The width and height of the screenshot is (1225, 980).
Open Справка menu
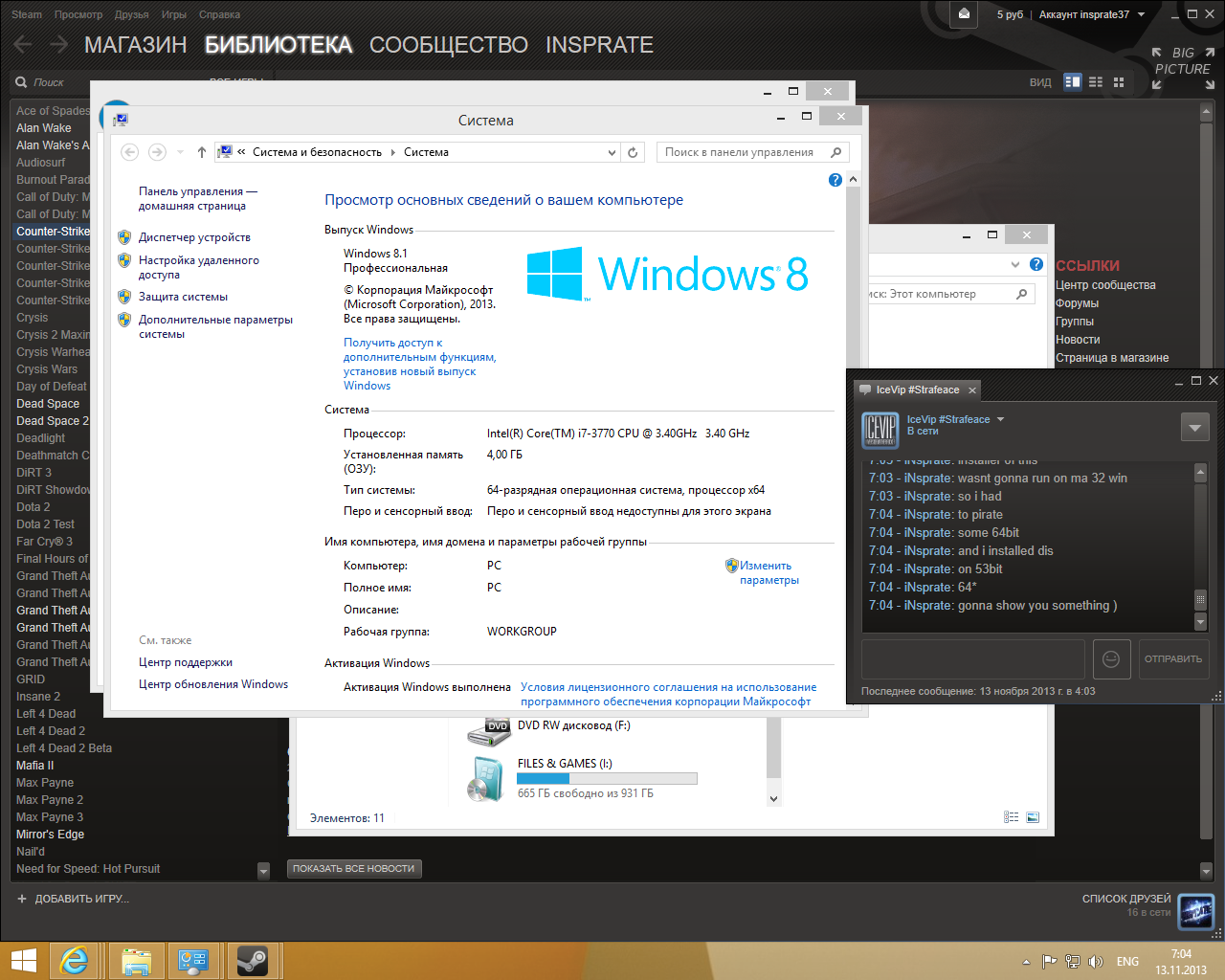point(219,14)
